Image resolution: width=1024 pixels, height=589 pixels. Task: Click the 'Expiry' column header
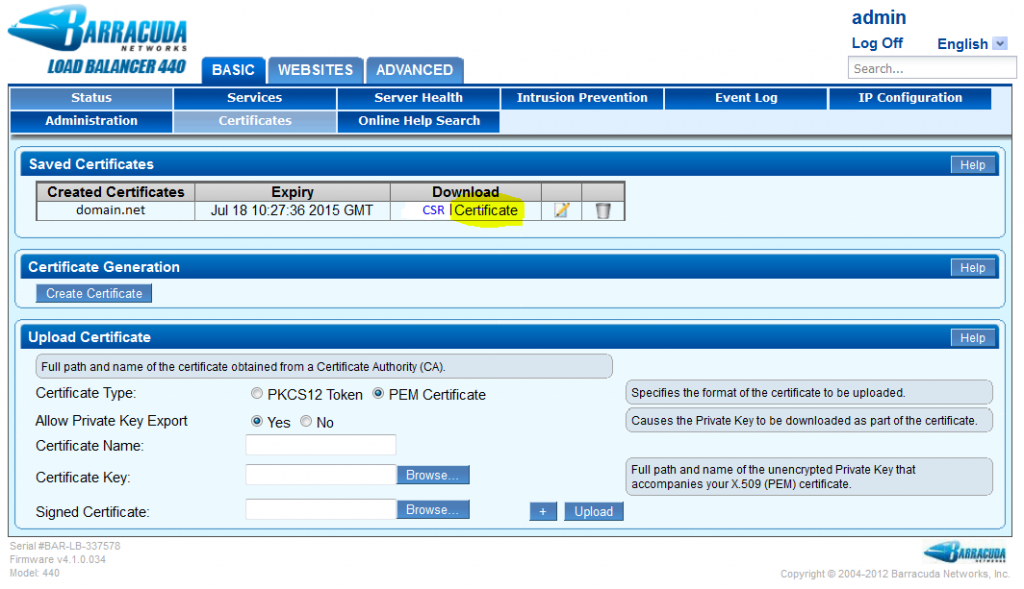(x=292, y=192)
